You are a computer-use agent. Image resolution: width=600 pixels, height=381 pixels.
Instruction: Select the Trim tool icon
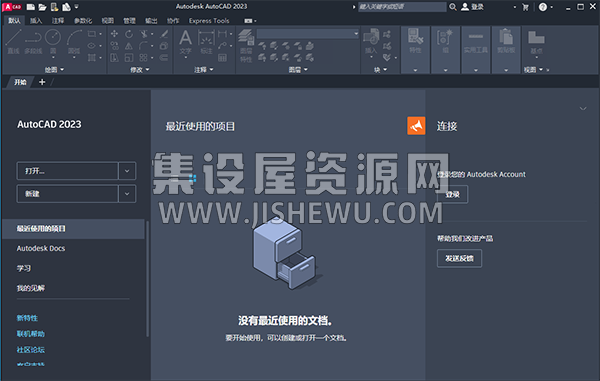(x=144, y=34)
